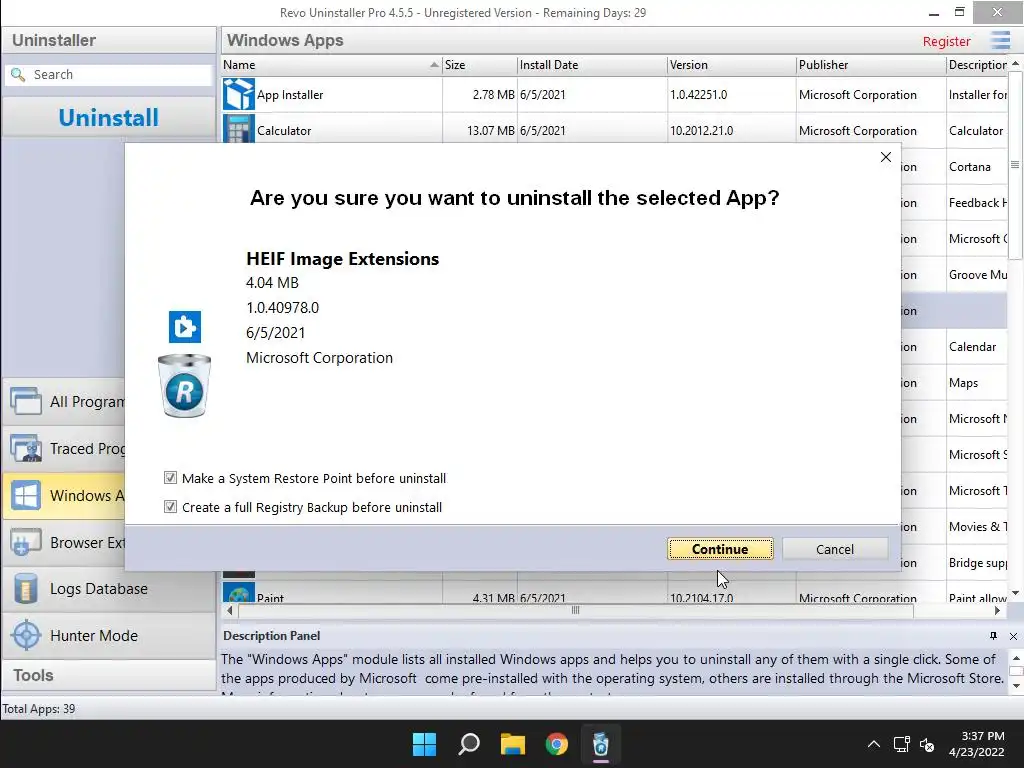Open Google Chrome from taskbar
Image resolution: width=1024 pixels, height=768 pixels.
[556, 744]
